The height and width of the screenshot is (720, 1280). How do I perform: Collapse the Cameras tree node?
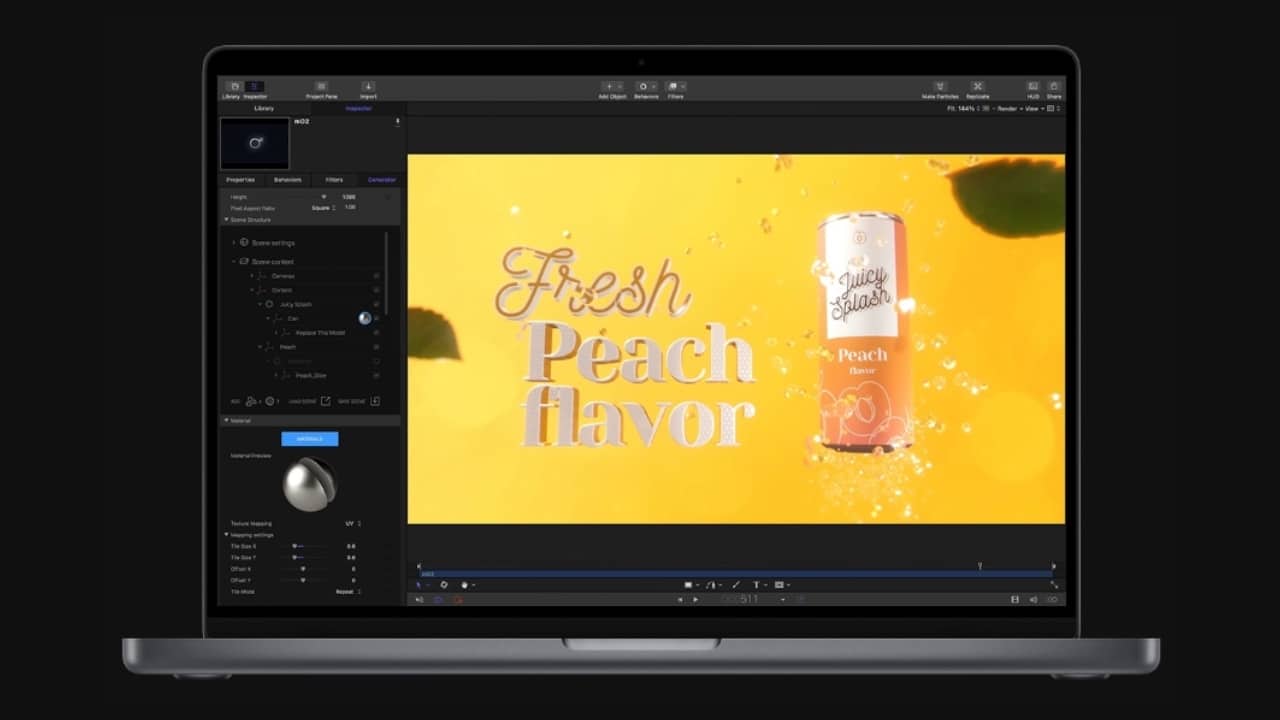pyautogui.click(x=252, y=276)
